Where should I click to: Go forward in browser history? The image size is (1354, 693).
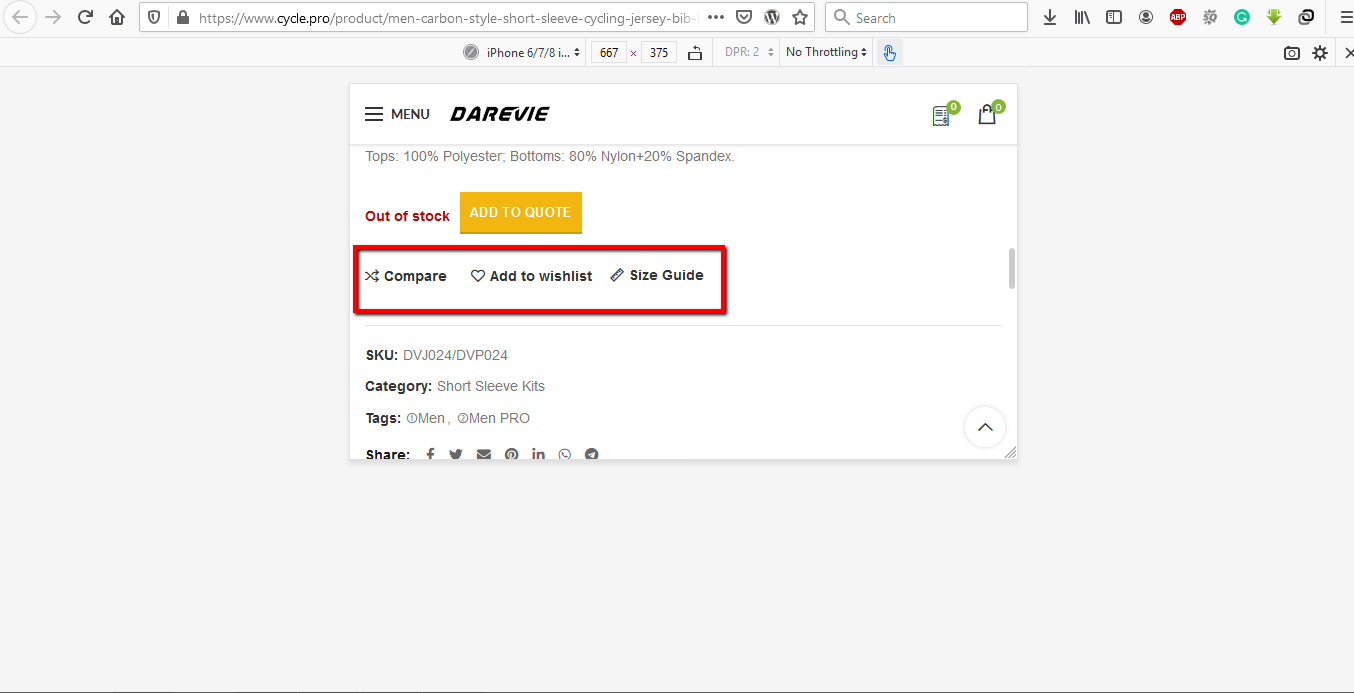point(53,17)
